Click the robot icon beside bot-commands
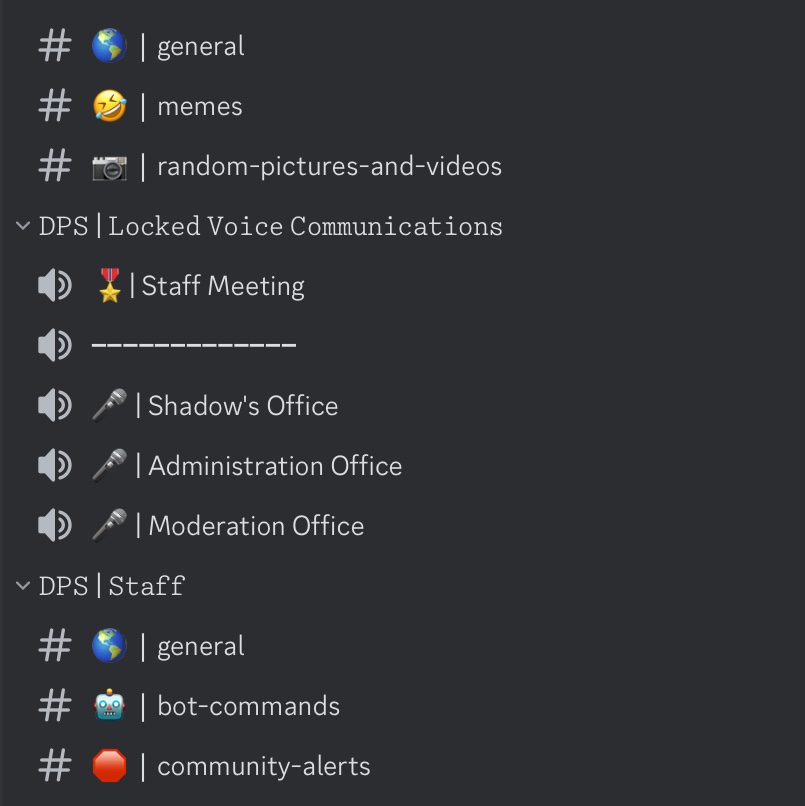This screenshot has height=806, width=805. pyautogui.click(x=109, y=706)
